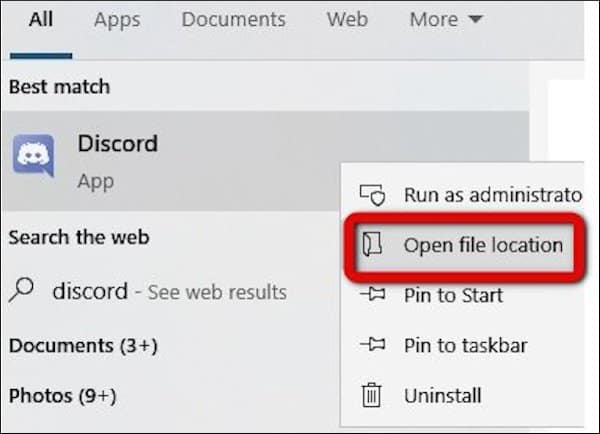Click the Discord app icon

pos(33,156)
